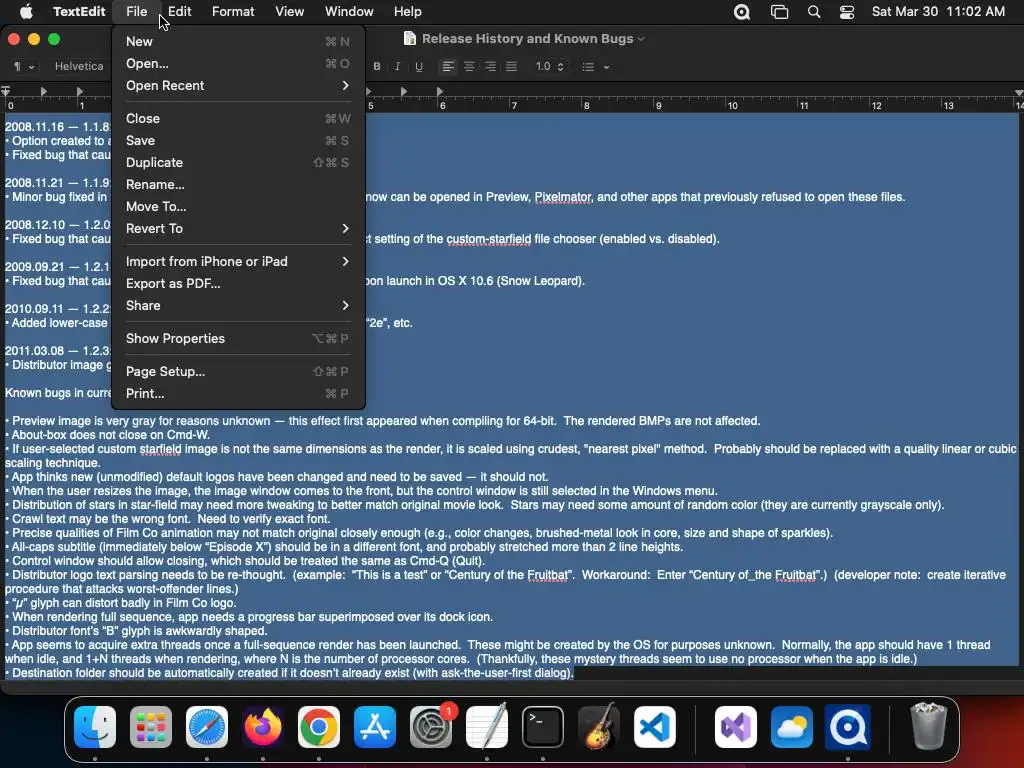Image resolution: width=1024 pixels, height=768 pixels.
Task: Click the ruler mark labeled 10
Action: [x=733, y=105]
